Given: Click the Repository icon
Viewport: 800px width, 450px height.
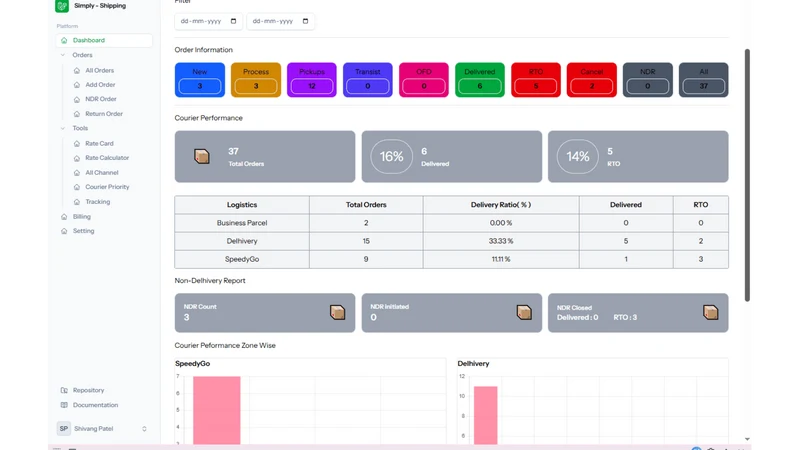Looking at the screenshot, I should pyautogui.click(x=64, y=390).
